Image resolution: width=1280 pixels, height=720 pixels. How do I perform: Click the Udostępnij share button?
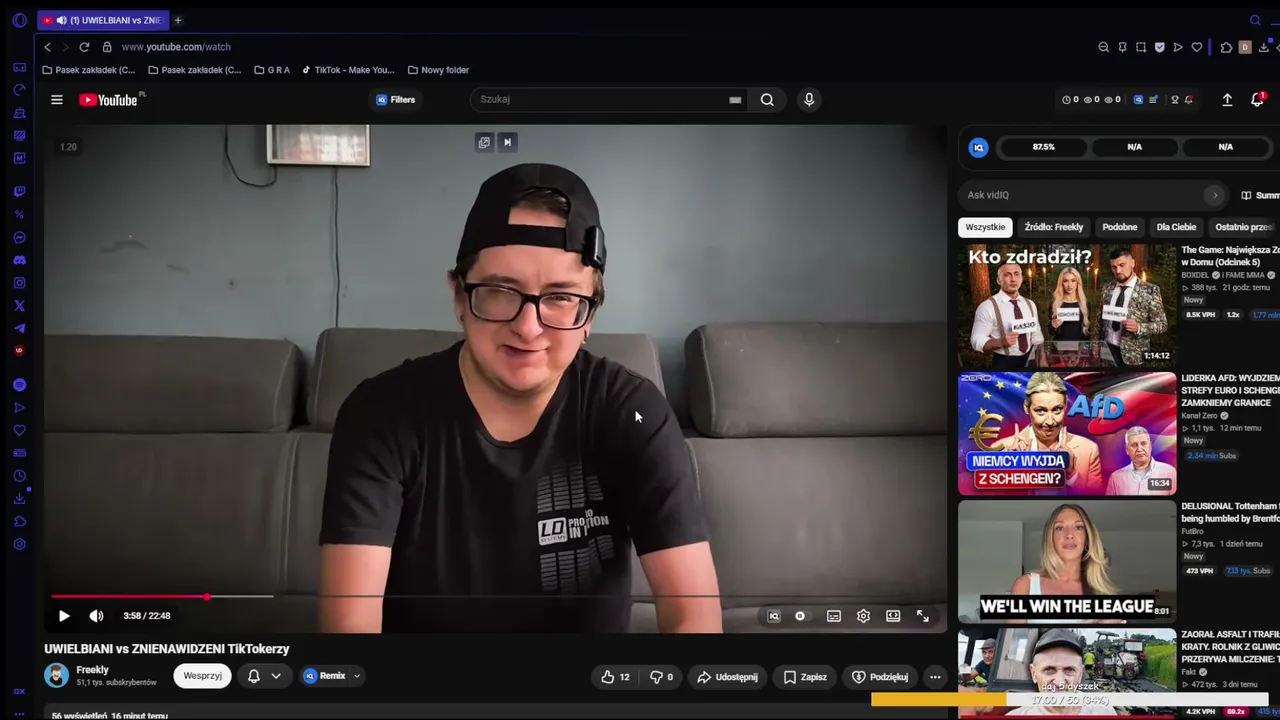[727, 677]
